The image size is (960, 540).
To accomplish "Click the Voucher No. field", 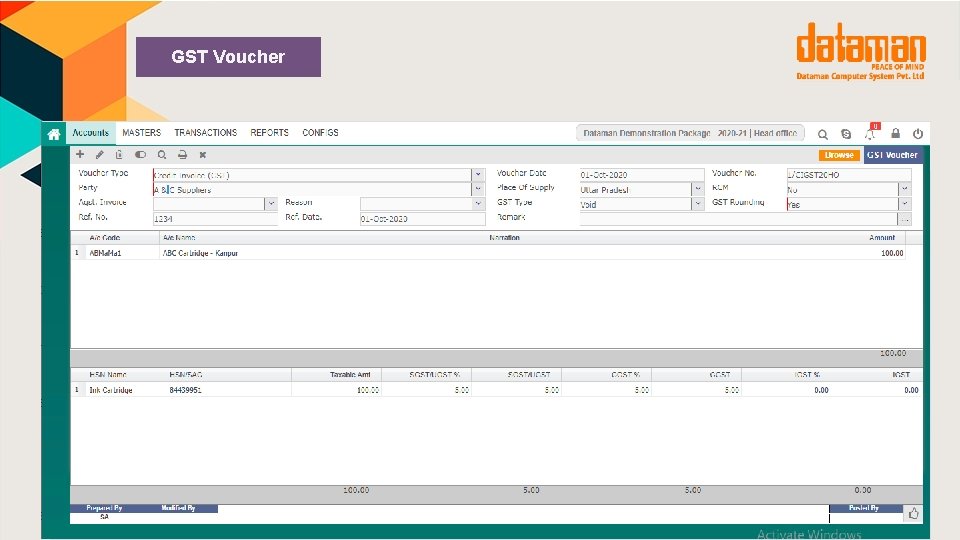I will pos(849,175).
